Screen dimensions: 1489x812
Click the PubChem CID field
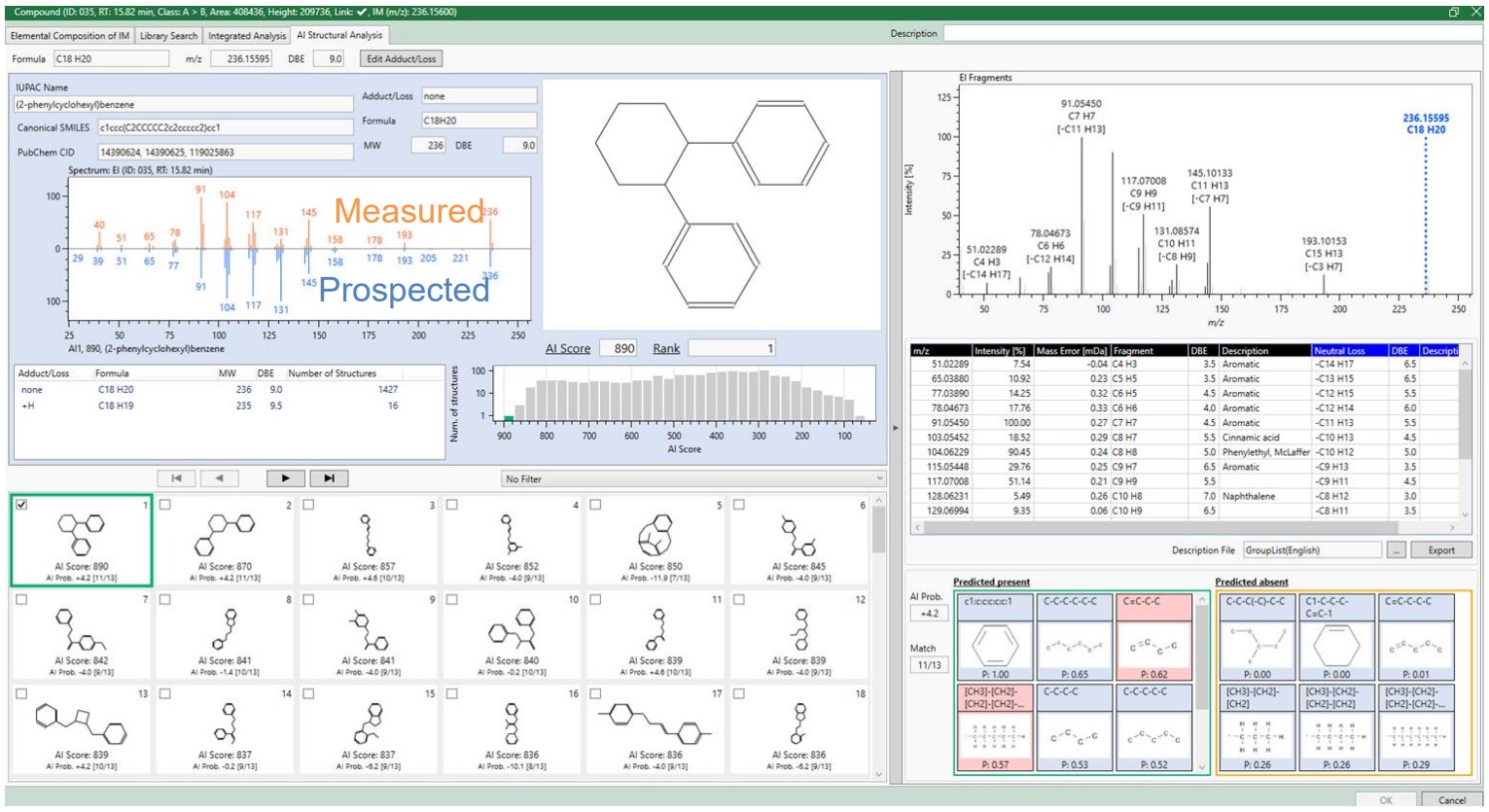click(225, 152)
